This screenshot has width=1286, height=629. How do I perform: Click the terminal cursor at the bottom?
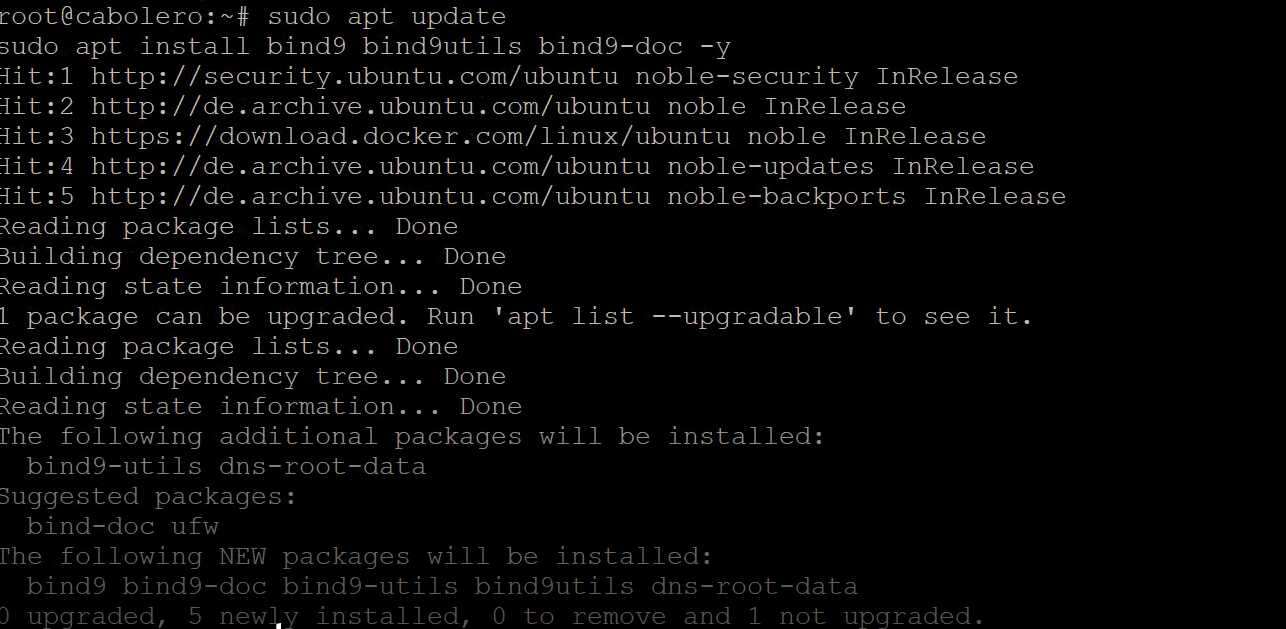[279, 625]
